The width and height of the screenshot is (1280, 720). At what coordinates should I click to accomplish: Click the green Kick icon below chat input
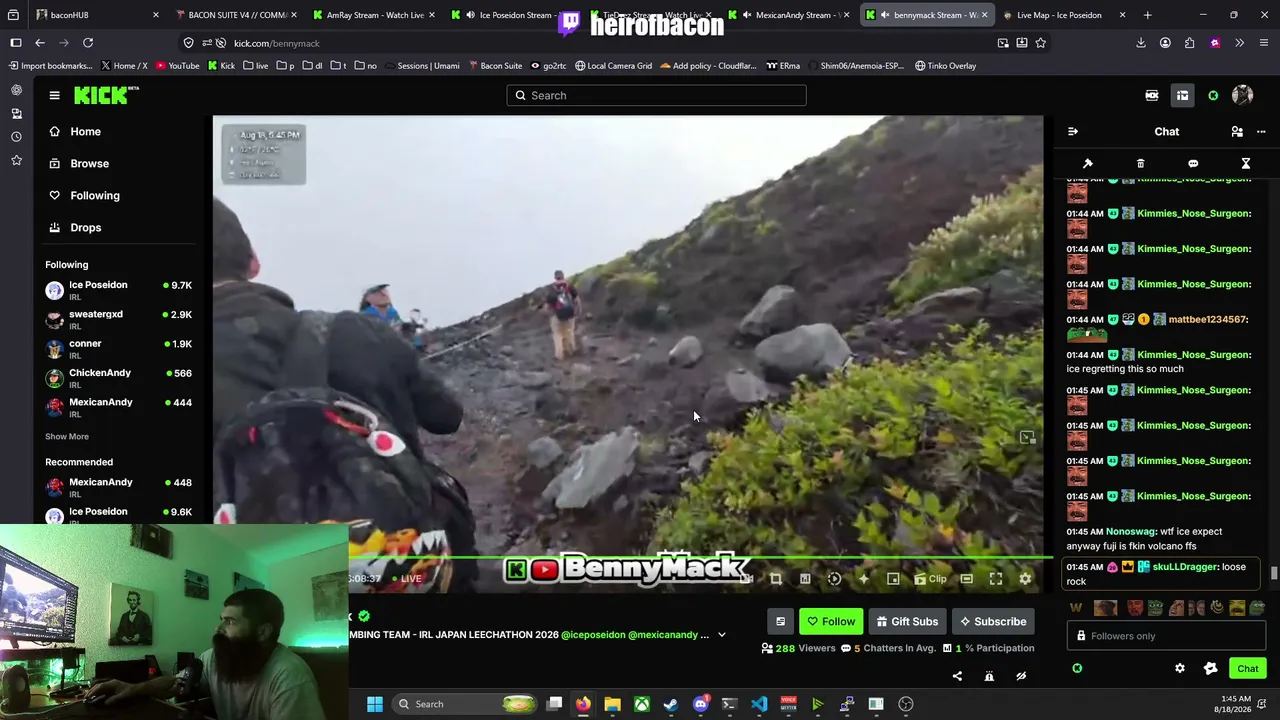tap(1077, 669)
